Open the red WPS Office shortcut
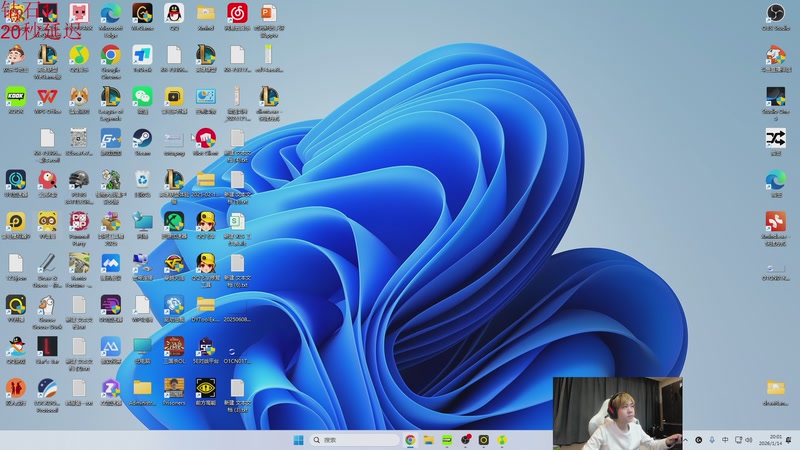Image resolution: width=800 pixels, height=450 pixels. [47, 97]
